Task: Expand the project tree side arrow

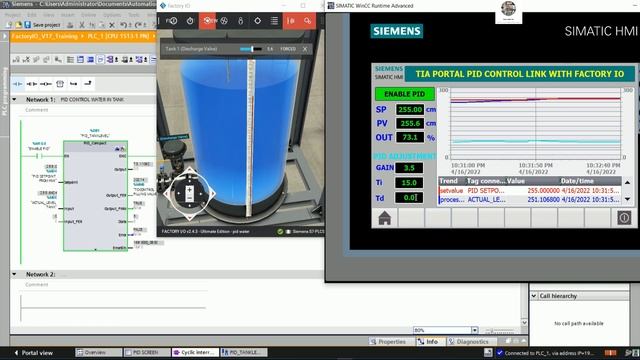Action: 5,36
